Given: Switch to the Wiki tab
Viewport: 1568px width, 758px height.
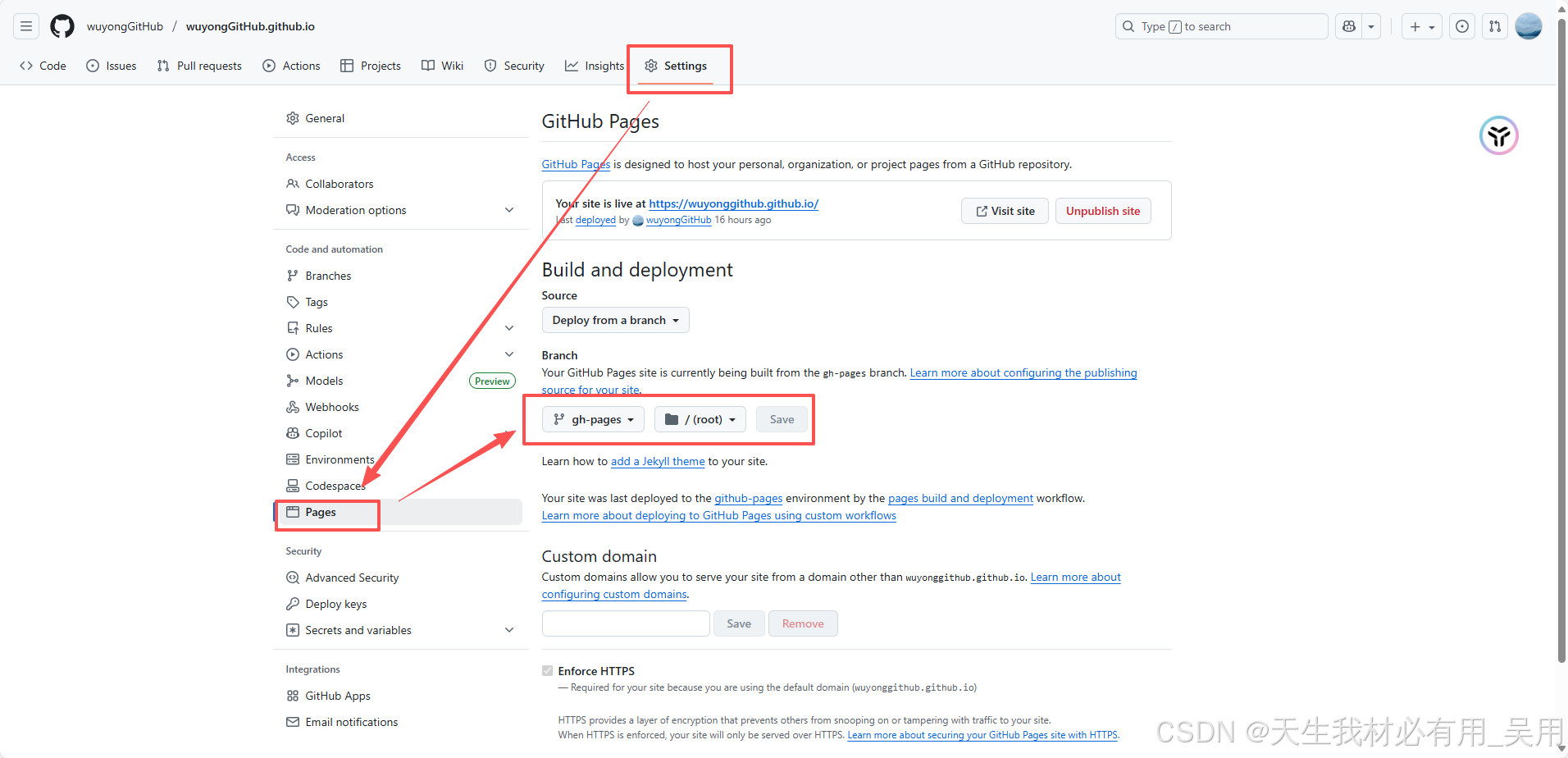Looking at the screenshot, I should 443,66.
